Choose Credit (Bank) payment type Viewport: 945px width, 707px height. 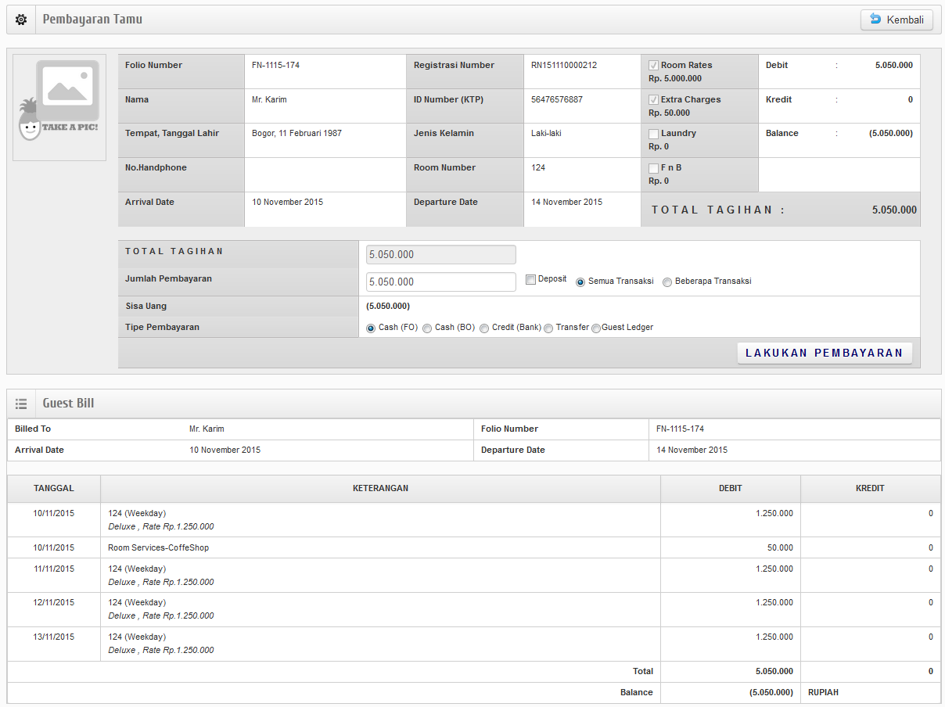point(484,328)
